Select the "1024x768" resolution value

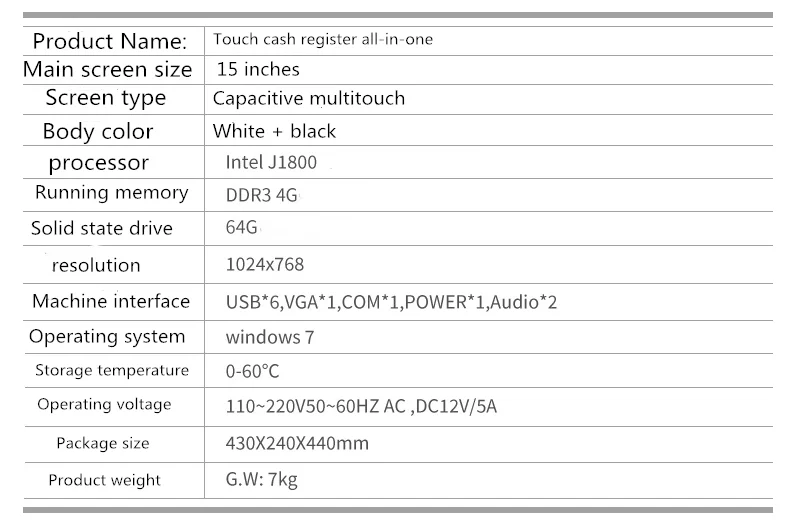pos(265,265)
